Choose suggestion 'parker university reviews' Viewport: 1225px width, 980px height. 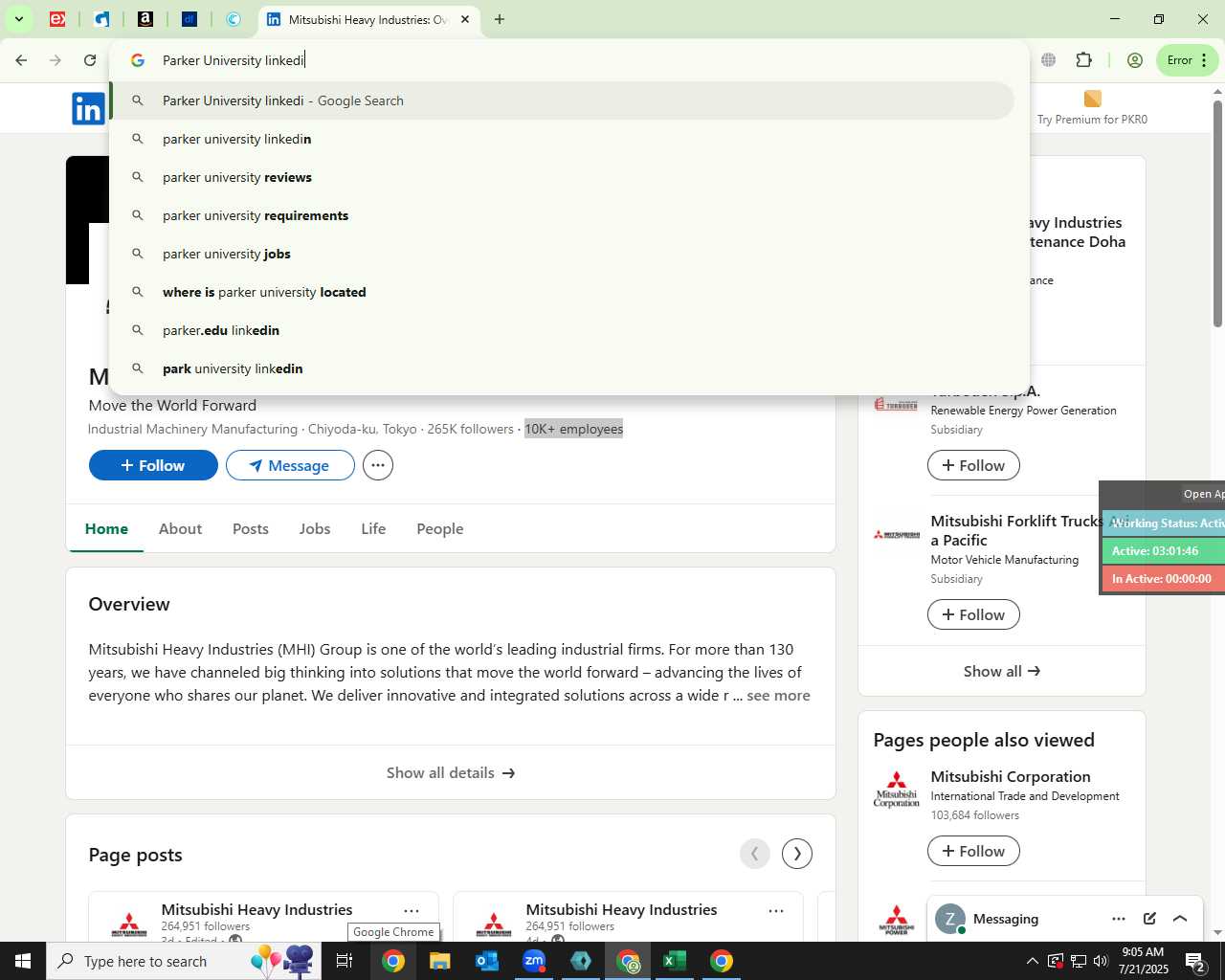[x=562, y=177]
